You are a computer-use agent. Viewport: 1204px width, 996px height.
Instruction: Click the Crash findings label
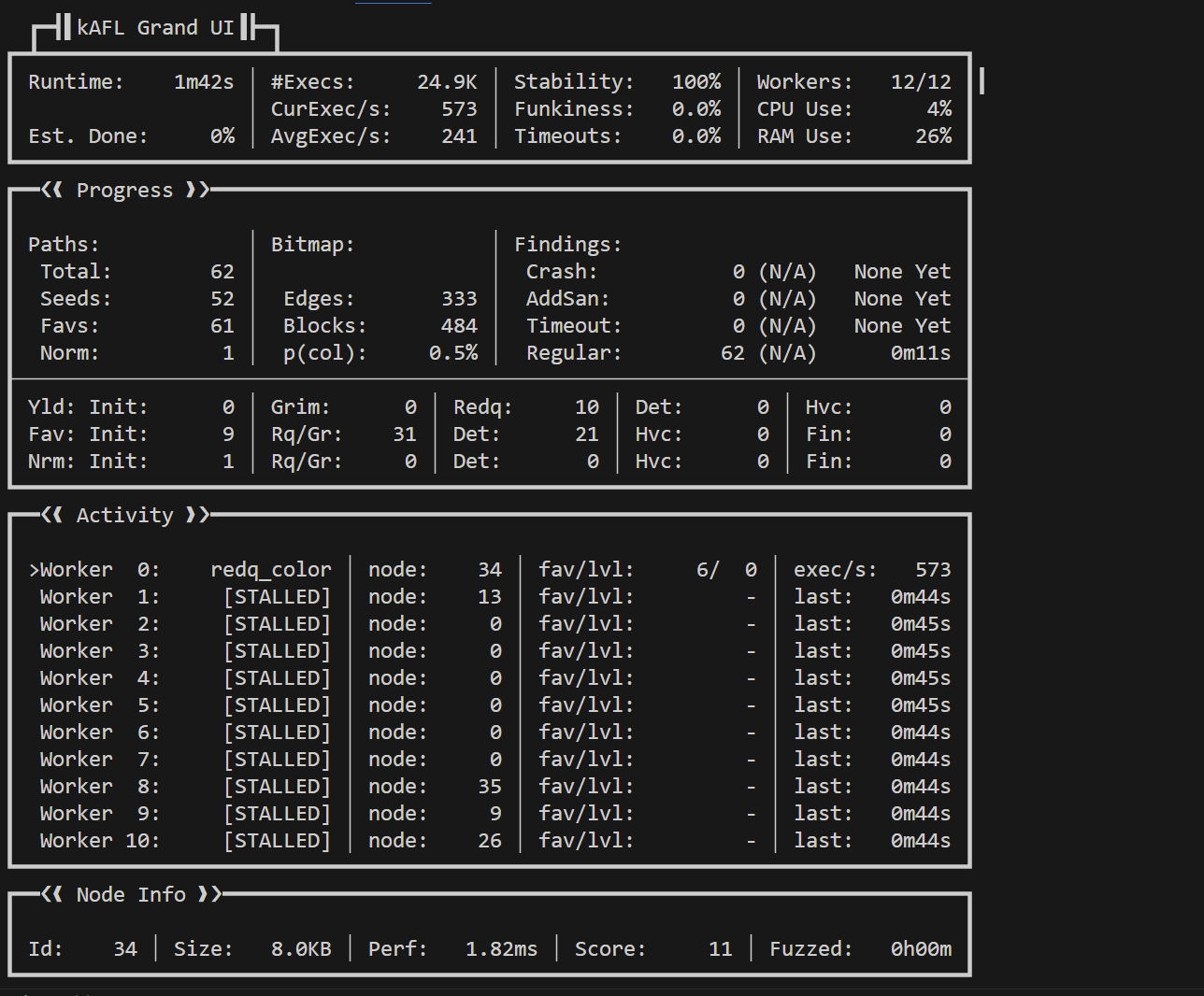click(561, 272)
